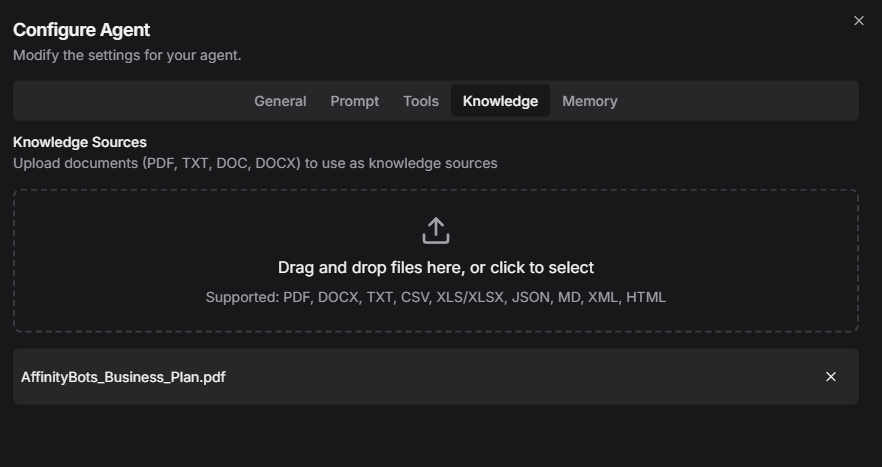Remove AffinityBots_Business_Plan.pdf from knowledge sources
This screenshot has width=882, height=467.
(830, 377)
